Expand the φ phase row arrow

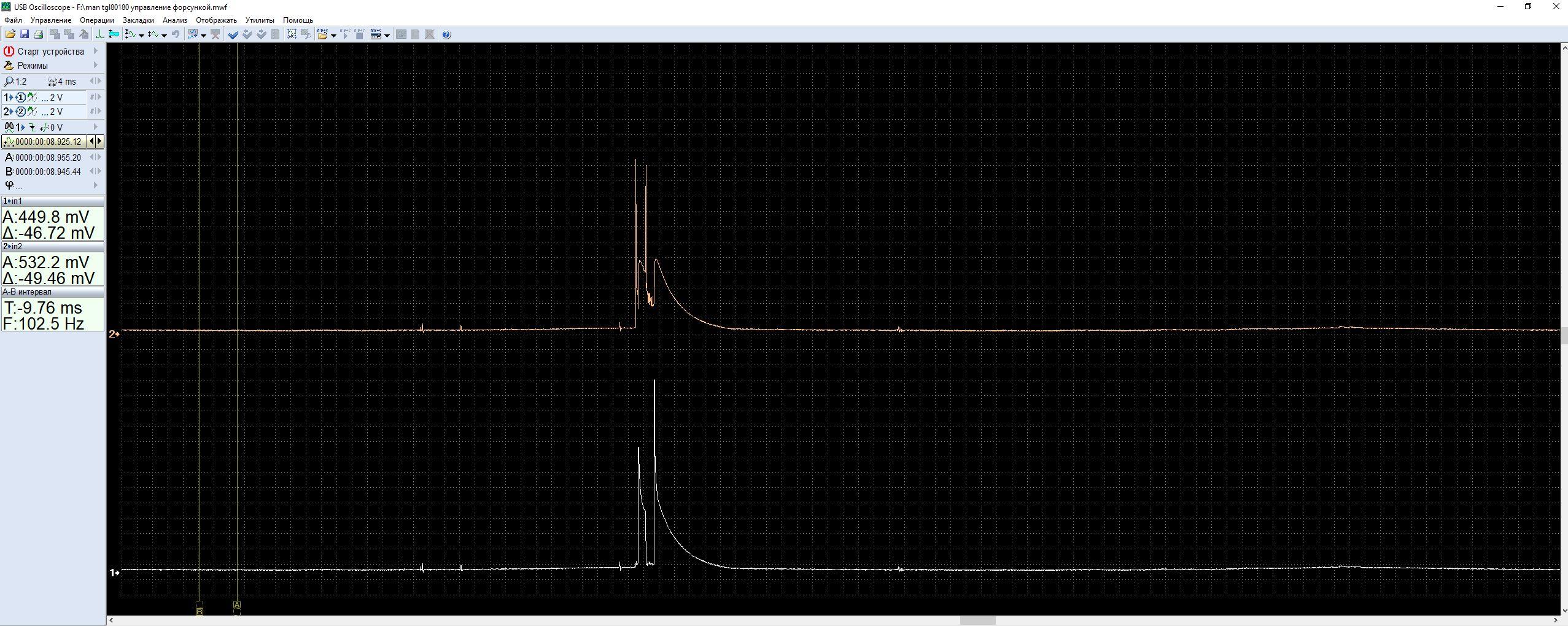point(96,185)
